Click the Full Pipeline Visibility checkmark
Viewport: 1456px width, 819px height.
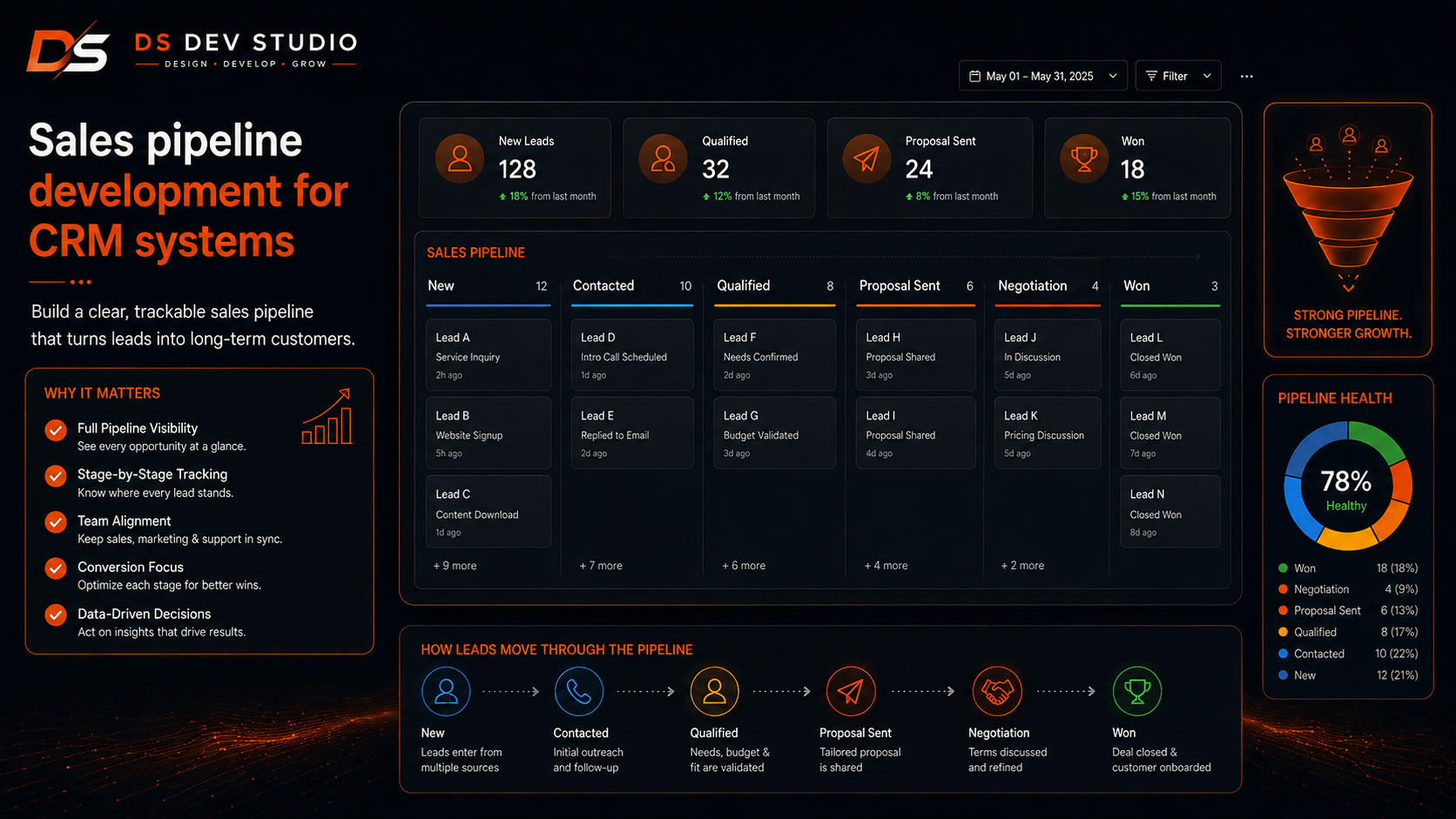click(x=56, y=430)
